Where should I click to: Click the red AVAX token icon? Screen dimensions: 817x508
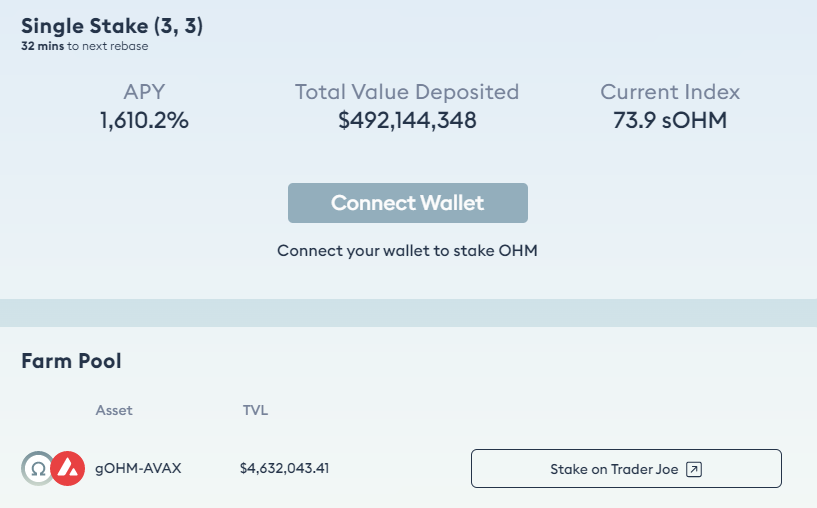point(68,468)
